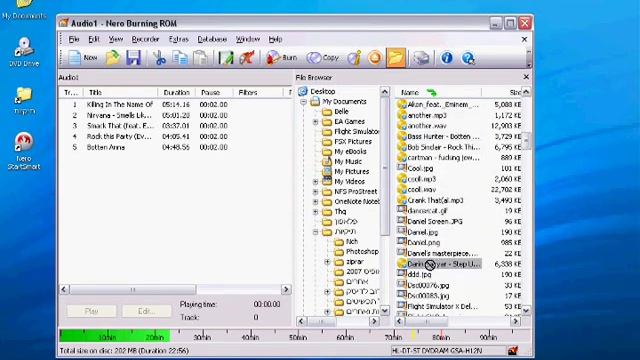The height and width of the screenshot is (360, 640).
Task: Select track 'Killing In The Name Of'
Action: (x=120, y=104)
